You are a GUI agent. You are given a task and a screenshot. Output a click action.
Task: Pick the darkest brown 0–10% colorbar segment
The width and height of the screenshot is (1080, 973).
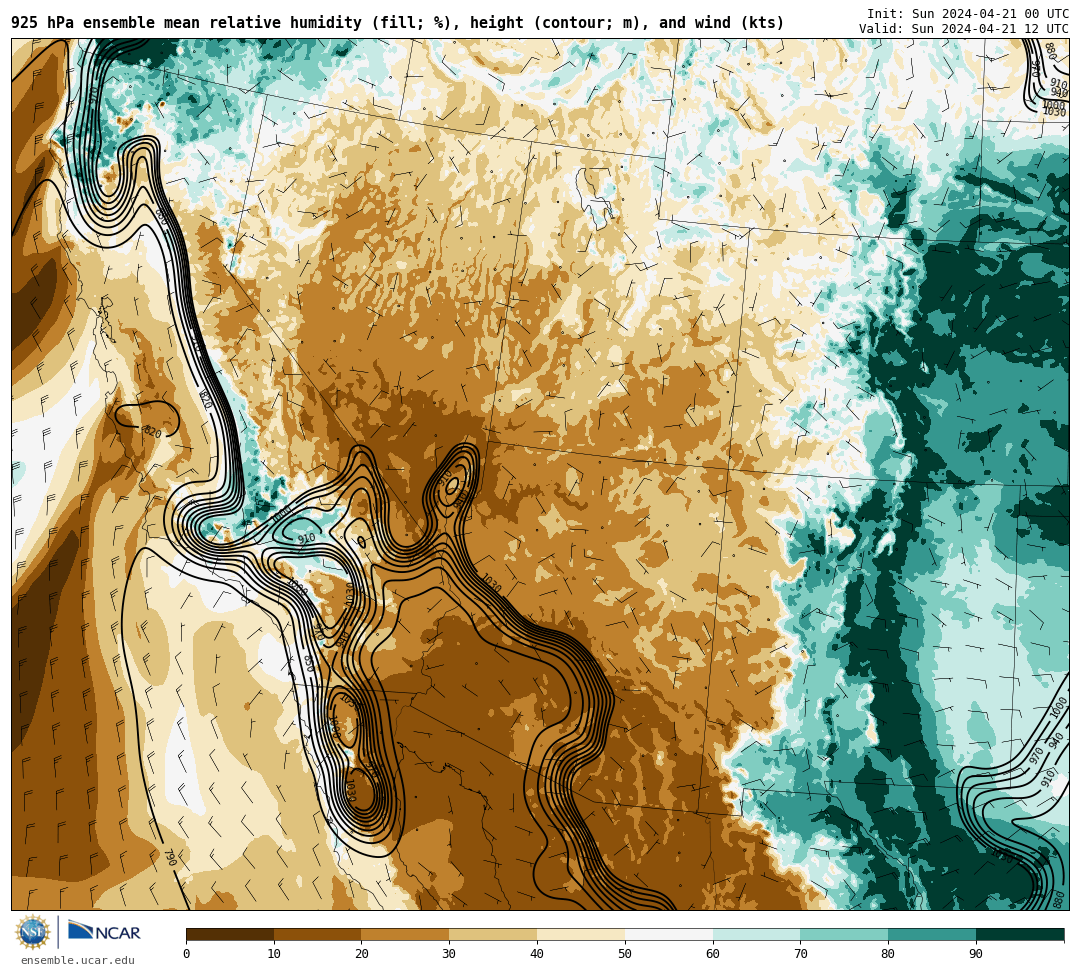click(230, 934)
